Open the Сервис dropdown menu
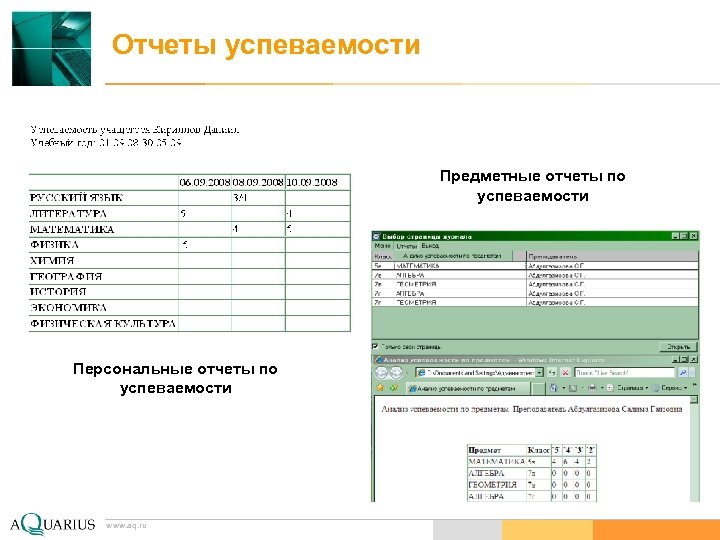Image resolution: width=720 pixels, height=540 pixels. point(670,388)
